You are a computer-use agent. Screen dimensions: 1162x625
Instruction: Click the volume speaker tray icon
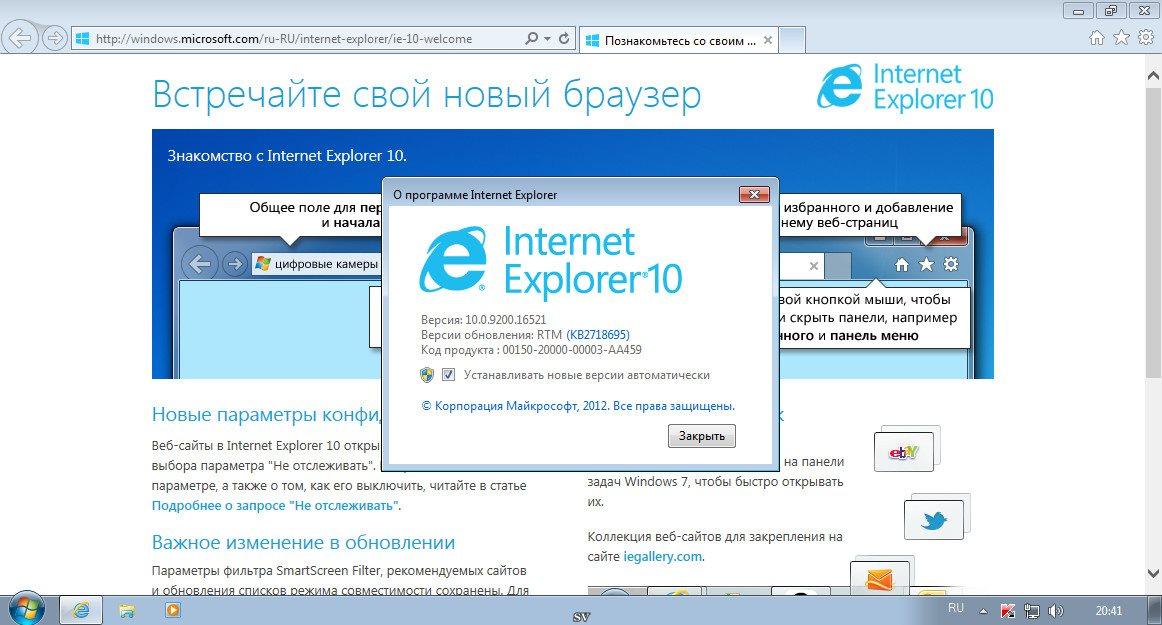pyautogui.click(x=1057, y=609)
